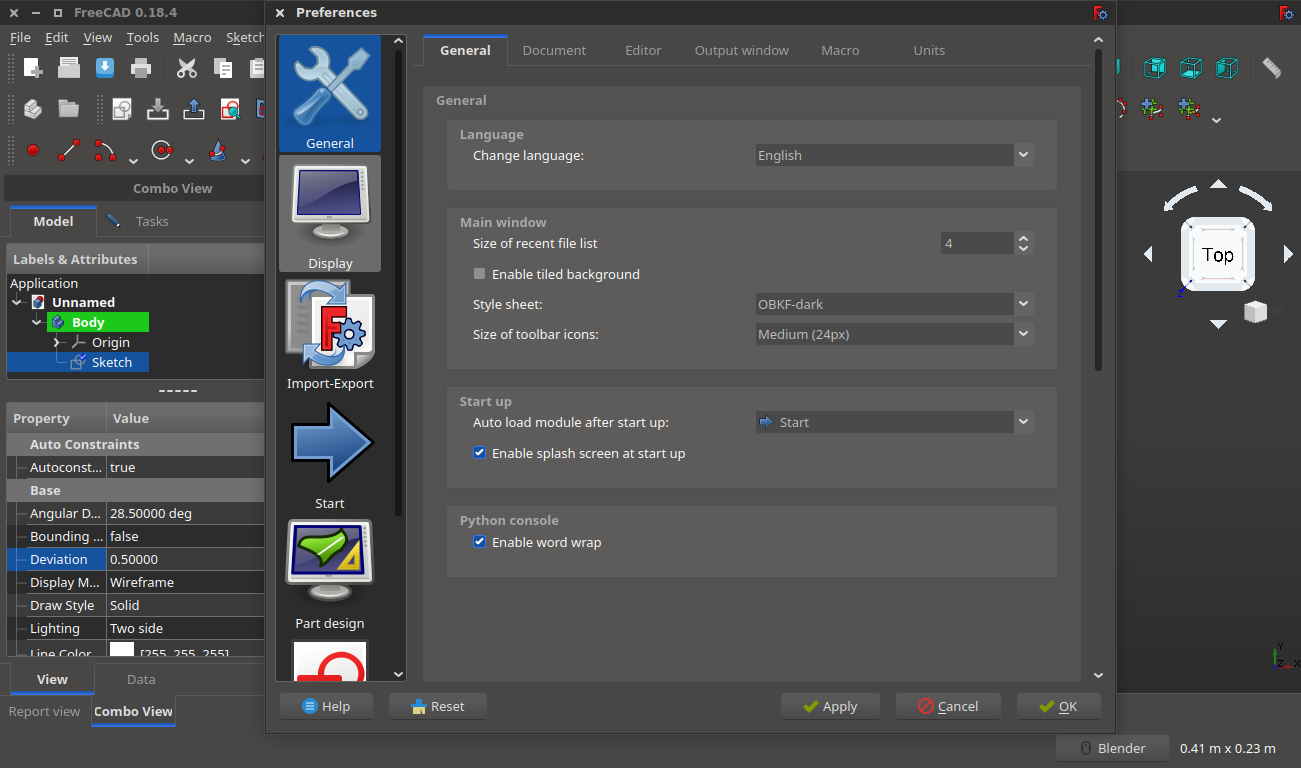Viewport: 1301px width, 768px height.
Task: Uncheck Enable word wrap for Python console
Action: click(480, 542)
